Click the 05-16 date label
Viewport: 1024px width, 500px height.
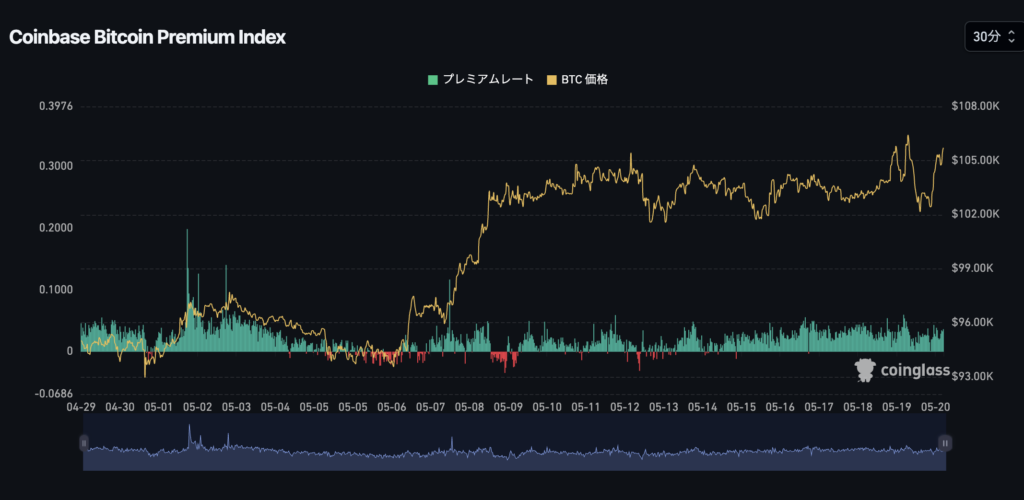[780, 407]
